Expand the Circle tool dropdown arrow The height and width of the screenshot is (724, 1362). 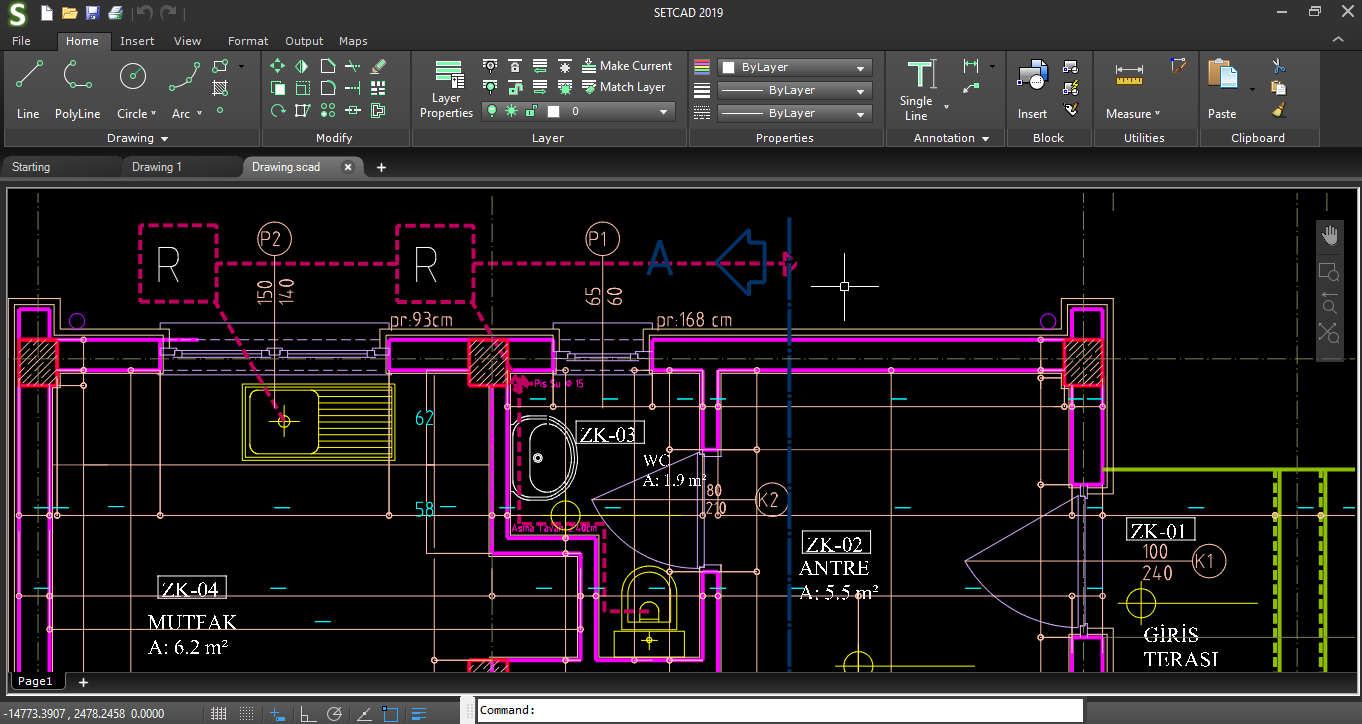point(153,114)
